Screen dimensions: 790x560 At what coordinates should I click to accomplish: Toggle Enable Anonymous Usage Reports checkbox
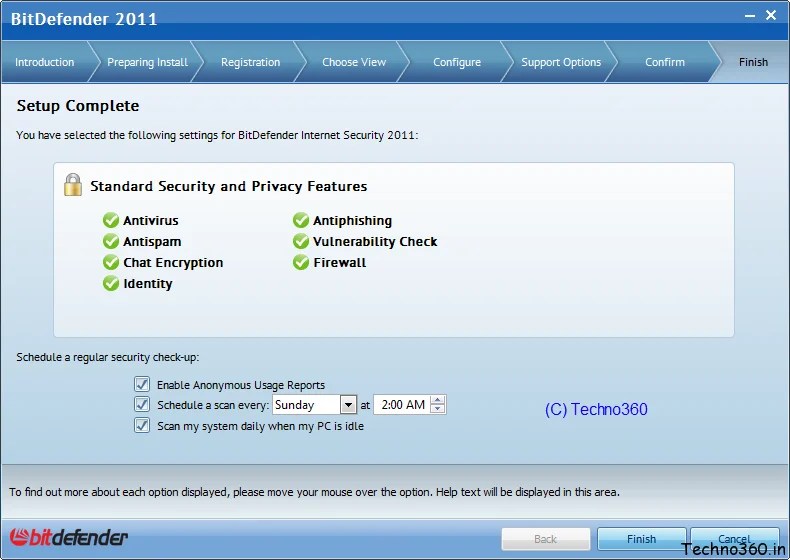[142, 384]
